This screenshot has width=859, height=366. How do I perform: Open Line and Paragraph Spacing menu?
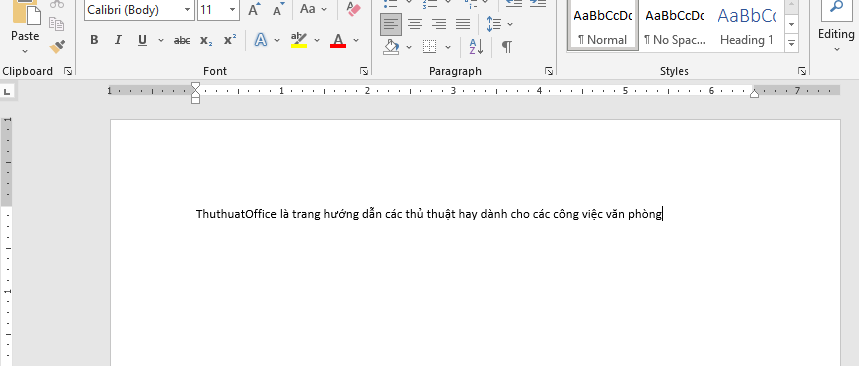(x=499, y=24)
